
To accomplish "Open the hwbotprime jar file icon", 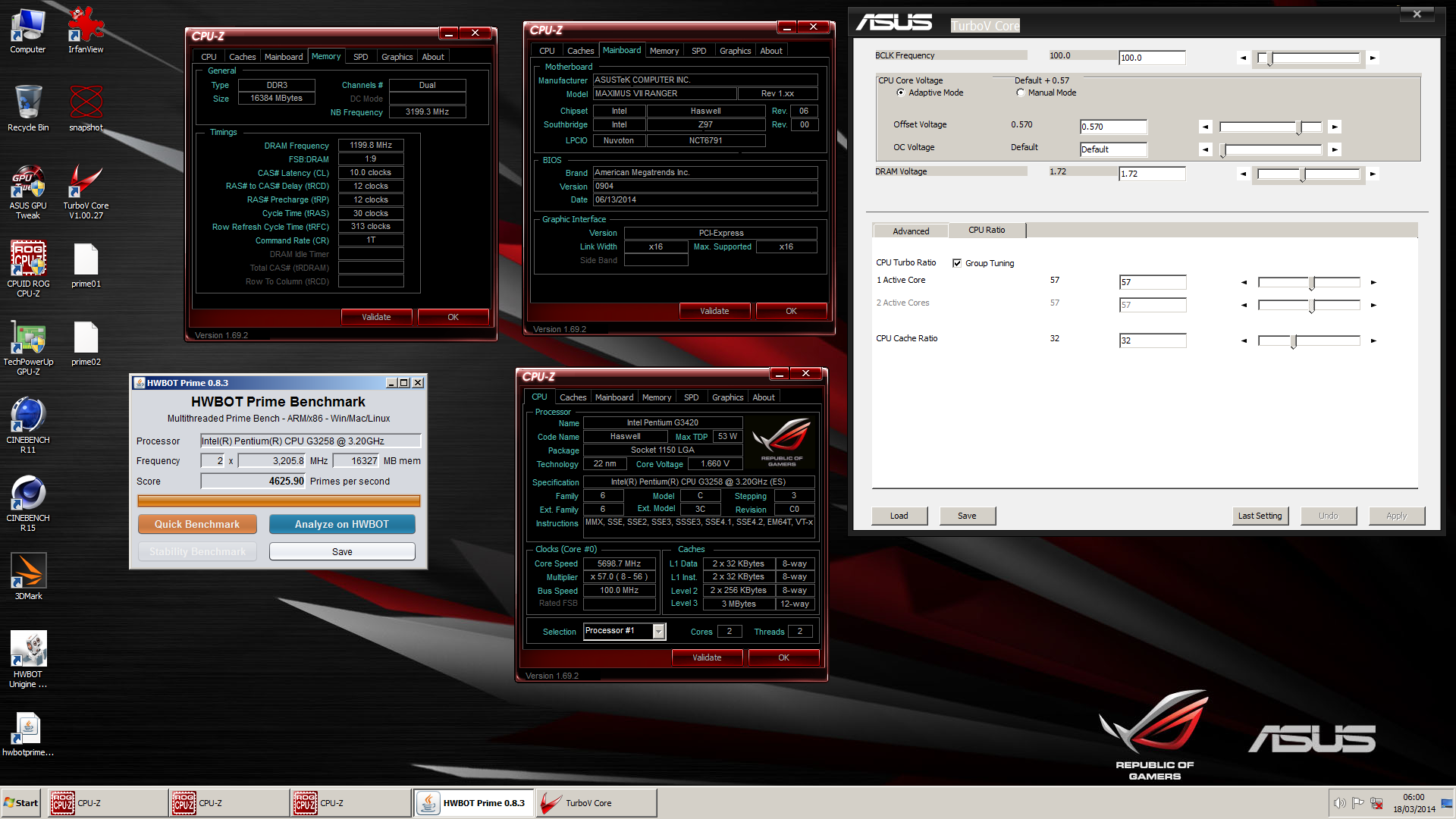I will point(28,736).
